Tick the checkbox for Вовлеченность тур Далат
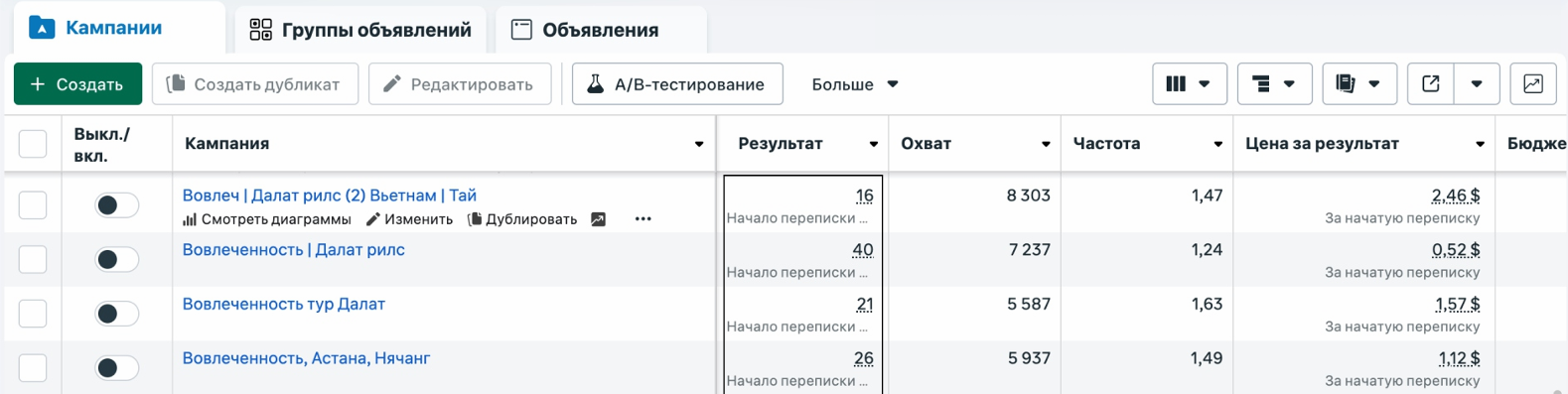Screen dimensions: 1568x394 coord(33,314)
